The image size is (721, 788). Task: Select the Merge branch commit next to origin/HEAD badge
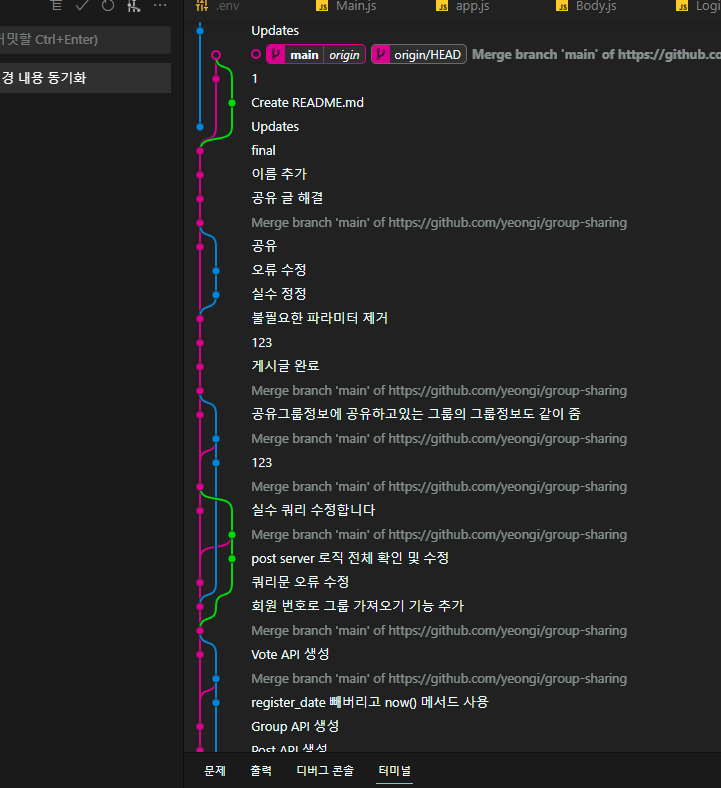coord(596,55)
